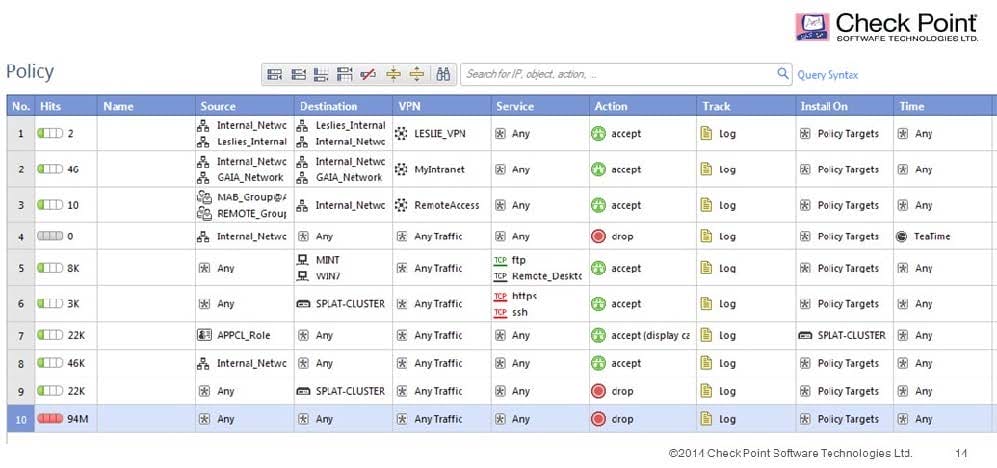Click the red drop icon in rule 4
The image size is (997, 468).
(x=598, y=236)
